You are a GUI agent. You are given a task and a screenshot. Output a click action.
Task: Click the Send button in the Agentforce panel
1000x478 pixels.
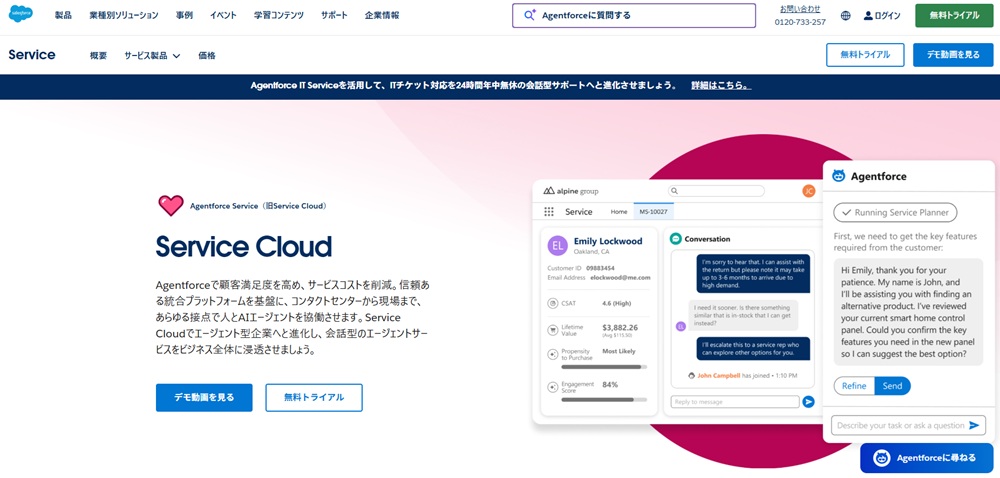coord(892,386)
